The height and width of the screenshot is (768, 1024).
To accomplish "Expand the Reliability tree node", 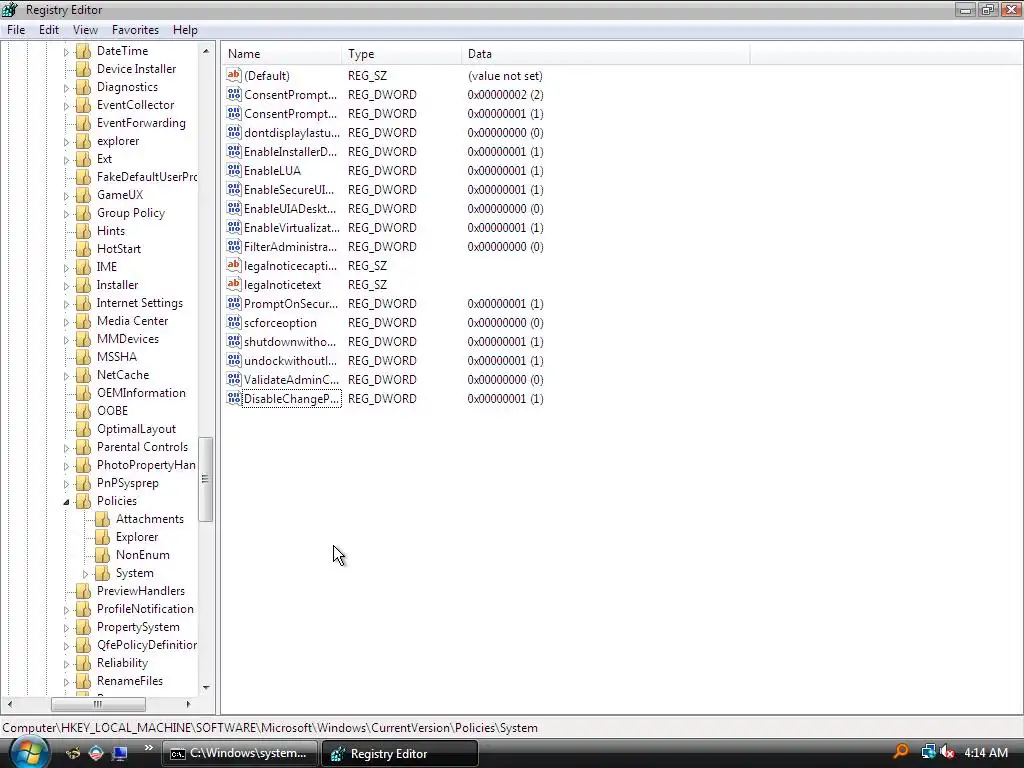I will point(66,664).
